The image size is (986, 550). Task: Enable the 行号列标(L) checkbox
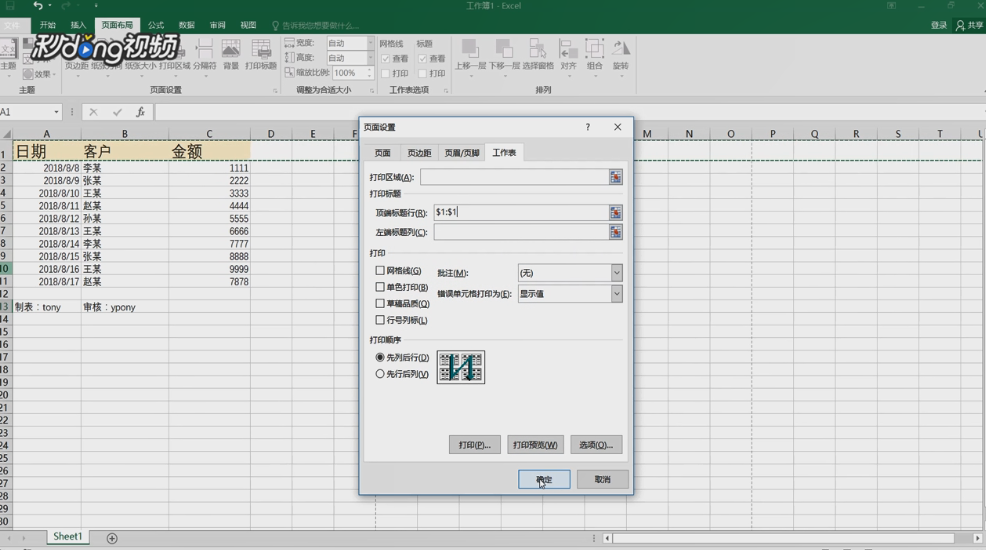[380, 320]
